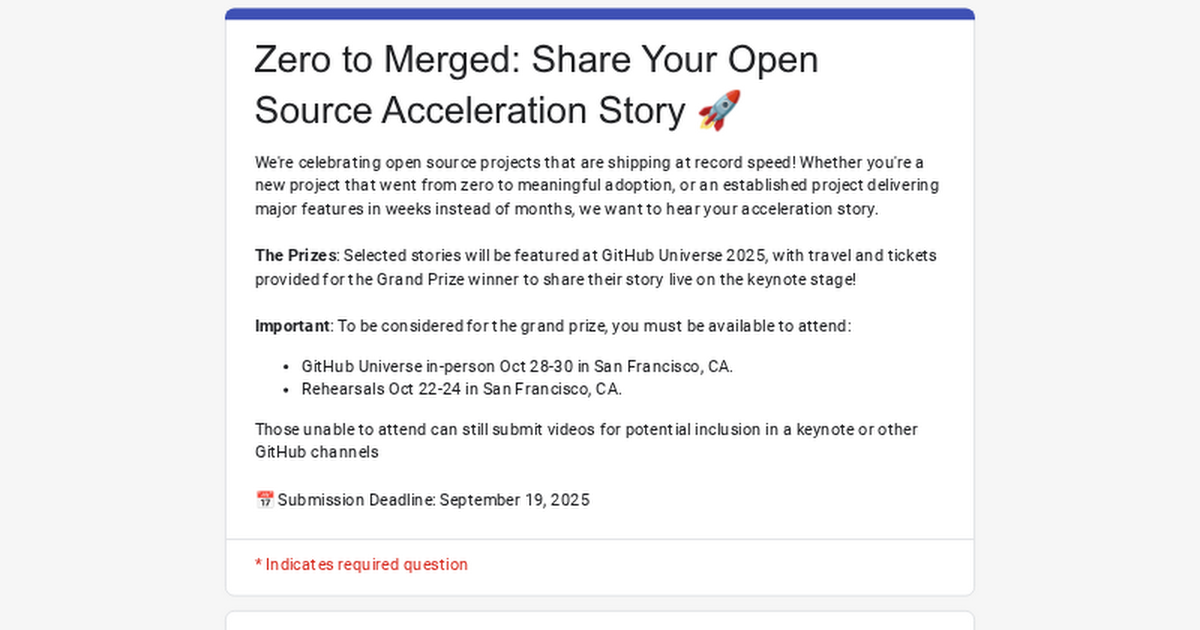
Task: Click the "Indicates required question" notice
Action: pyautogui.click(x=366, y=565)
